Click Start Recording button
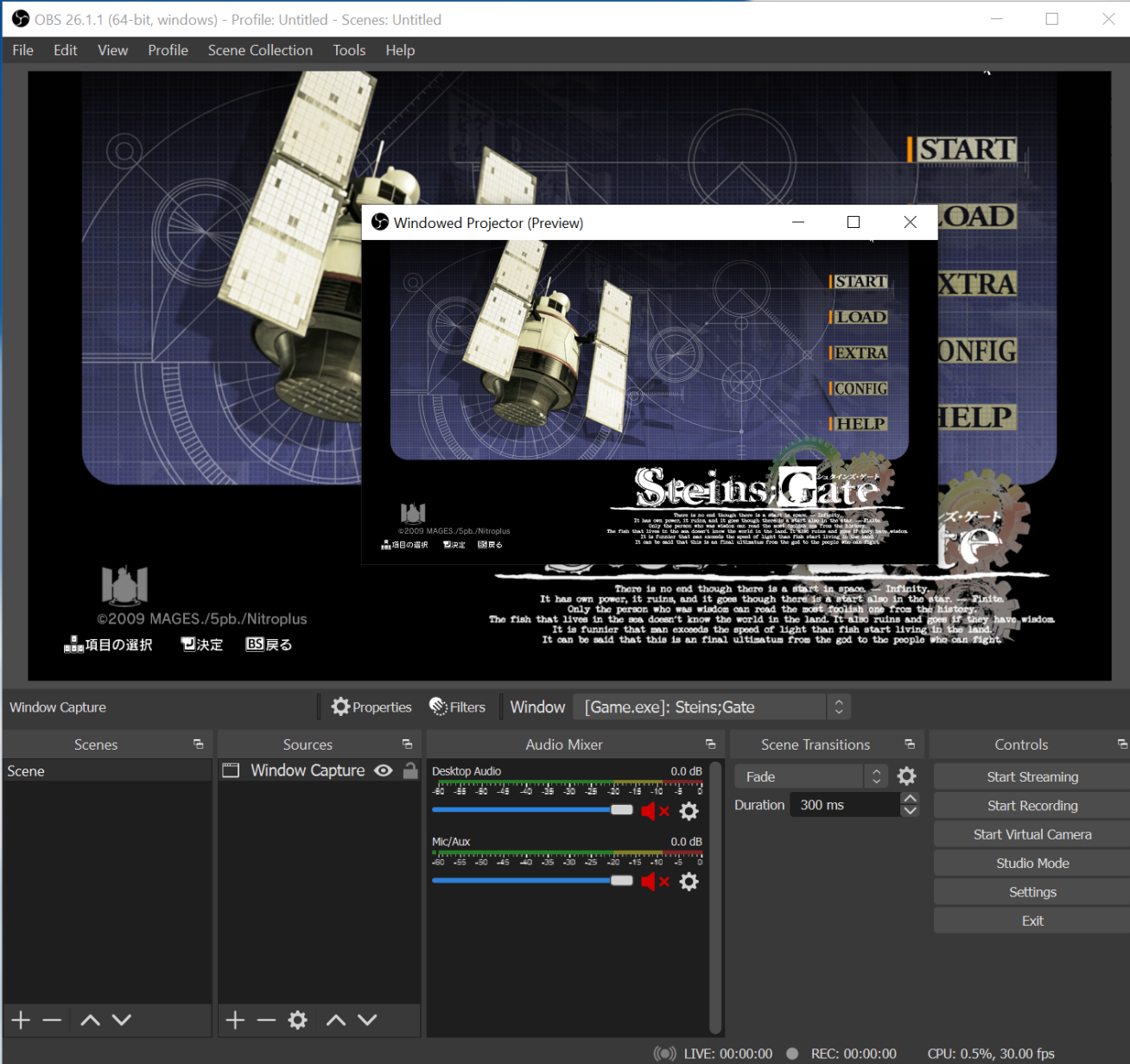This screenshot has height=1064, width=1130. coord(1032,806)
